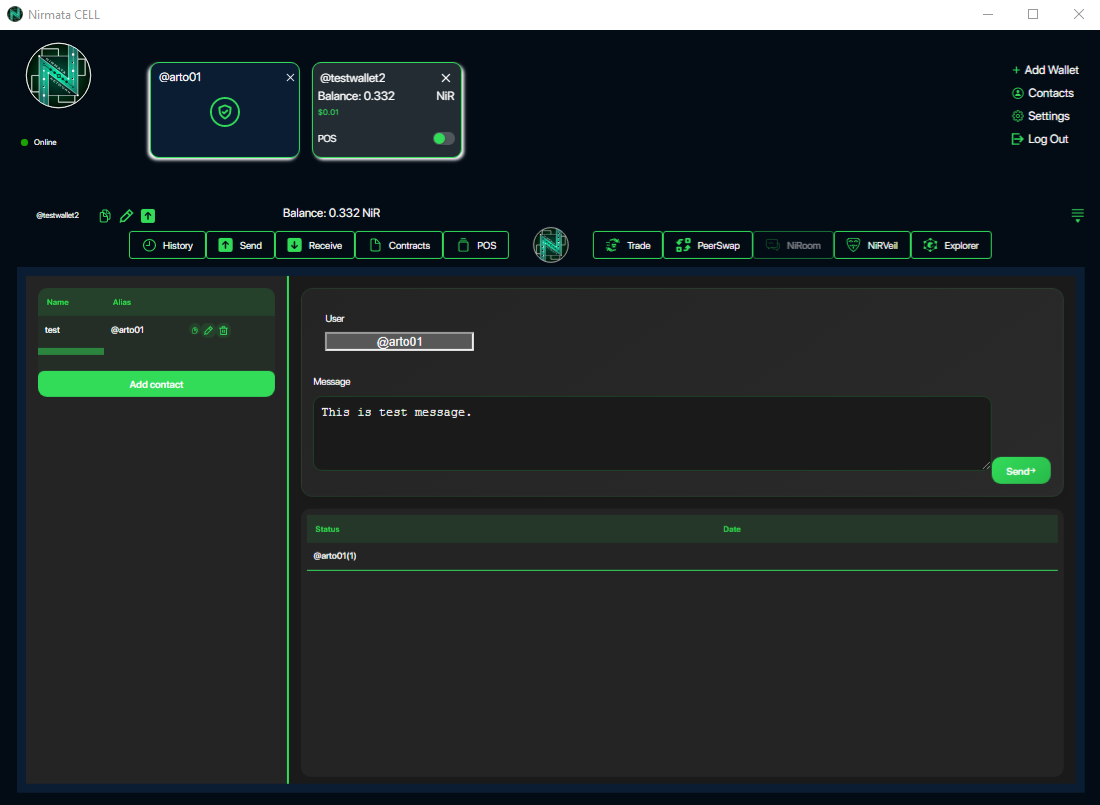Click the copy address icon beside @testwallet2

coord(105,216)
